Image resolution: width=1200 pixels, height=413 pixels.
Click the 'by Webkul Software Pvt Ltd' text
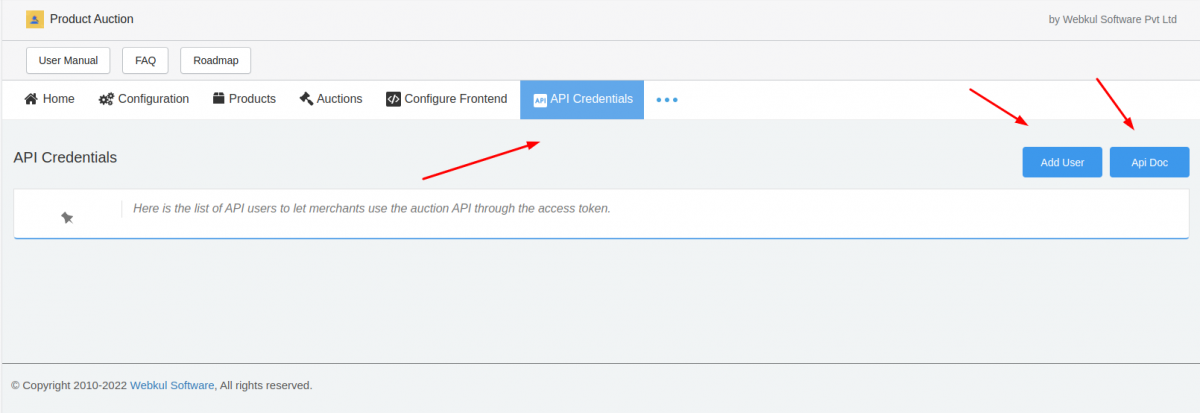click(1112, 19)
